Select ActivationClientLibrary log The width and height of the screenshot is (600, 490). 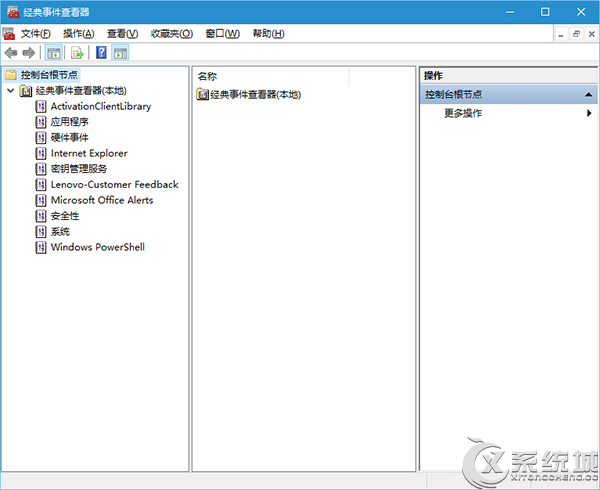click(x=101, y=106)
